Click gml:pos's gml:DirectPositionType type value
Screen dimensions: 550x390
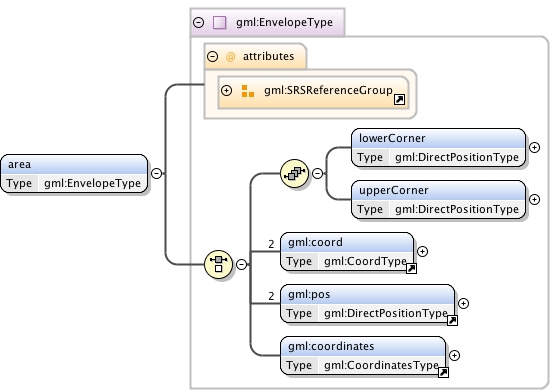tap(386, 314)
